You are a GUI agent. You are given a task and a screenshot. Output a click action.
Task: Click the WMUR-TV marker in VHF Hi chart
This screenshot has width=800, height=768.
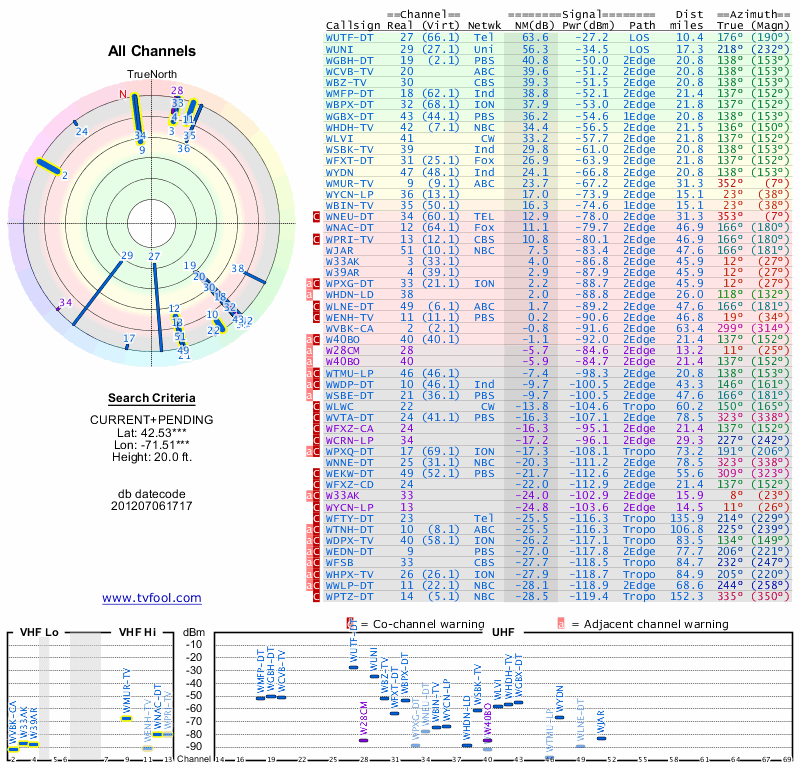point(127,719)
